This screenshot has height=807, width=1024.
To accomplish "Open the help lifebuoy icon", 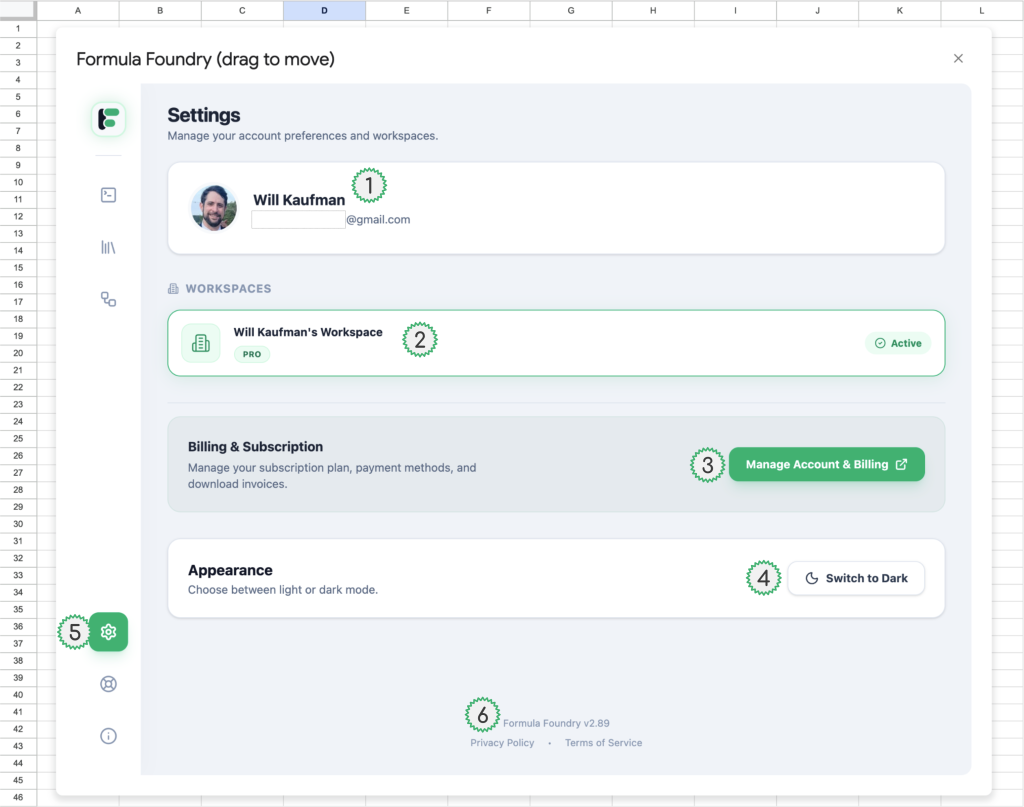I will 108,684.
